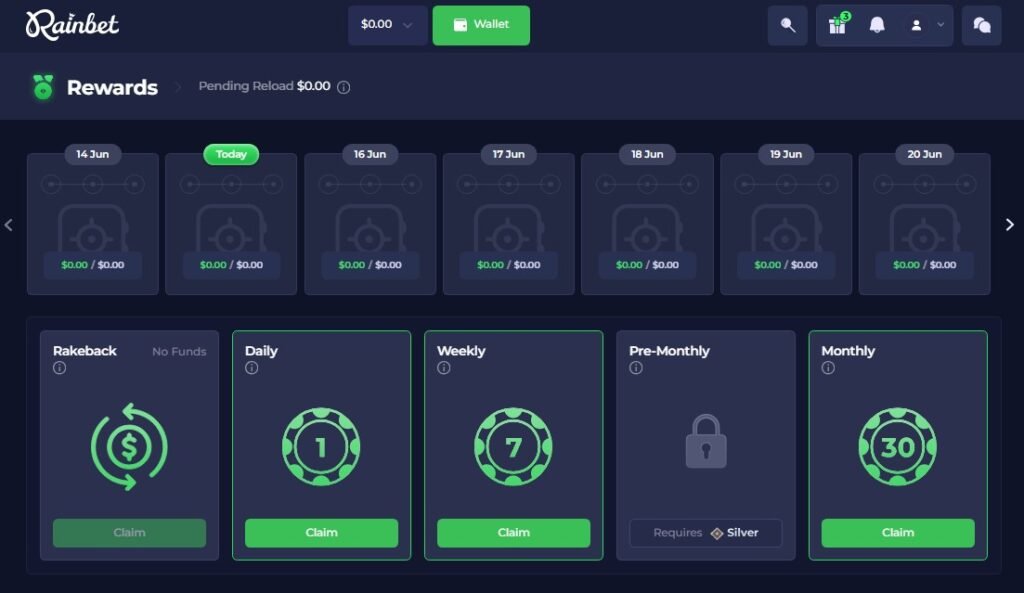Select the 16 Jun date label

(x=370, y=154)
